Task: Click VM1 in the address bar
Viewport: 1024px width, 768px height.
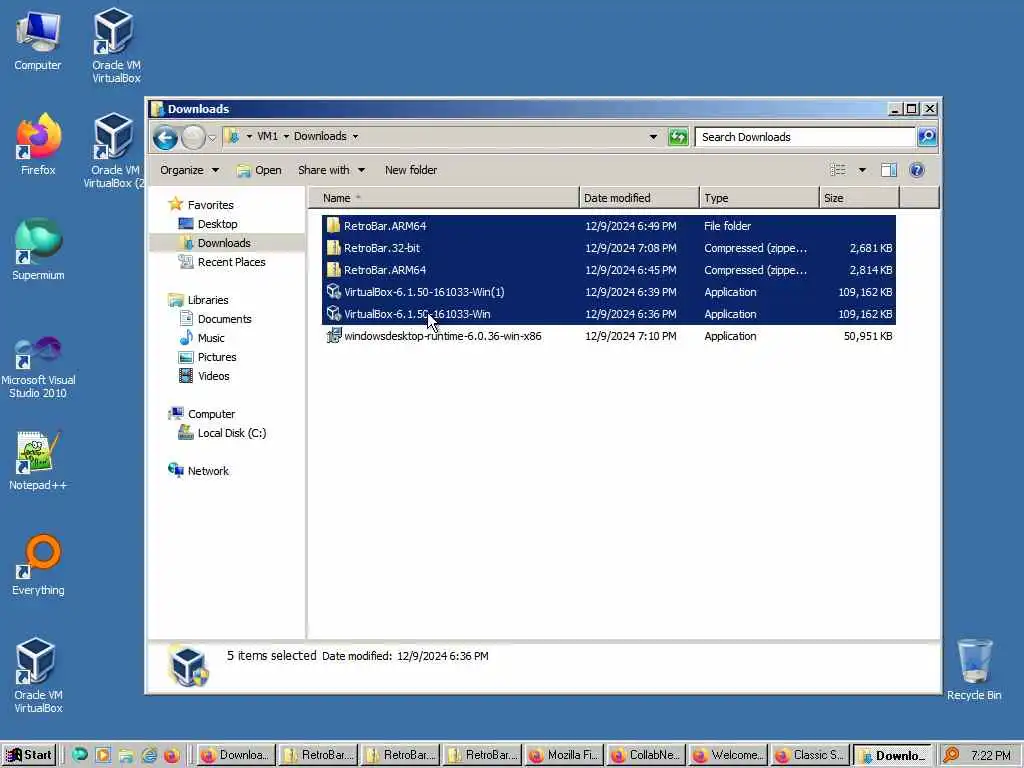Action: [x=267, y=136]
